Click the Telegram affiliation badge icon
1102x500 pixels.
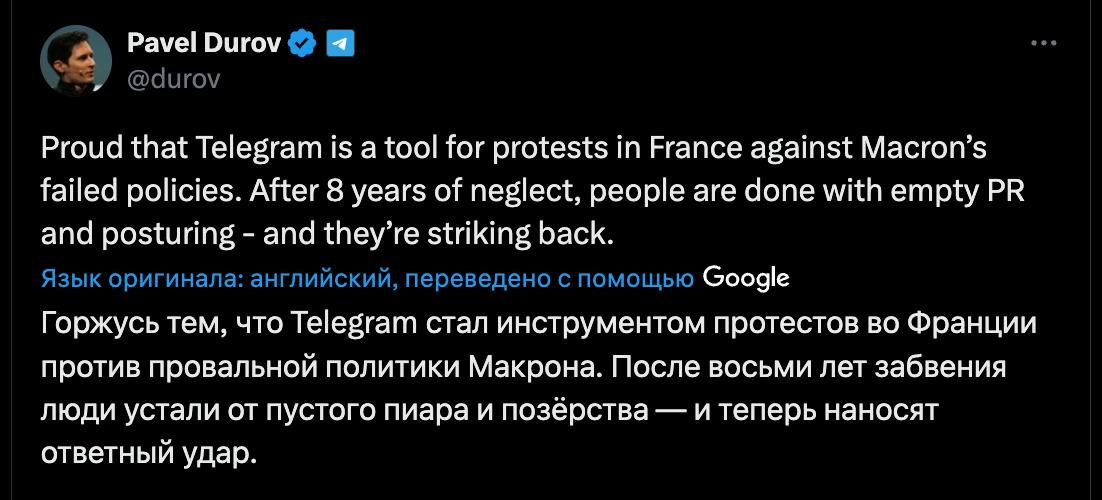(341, 43)
